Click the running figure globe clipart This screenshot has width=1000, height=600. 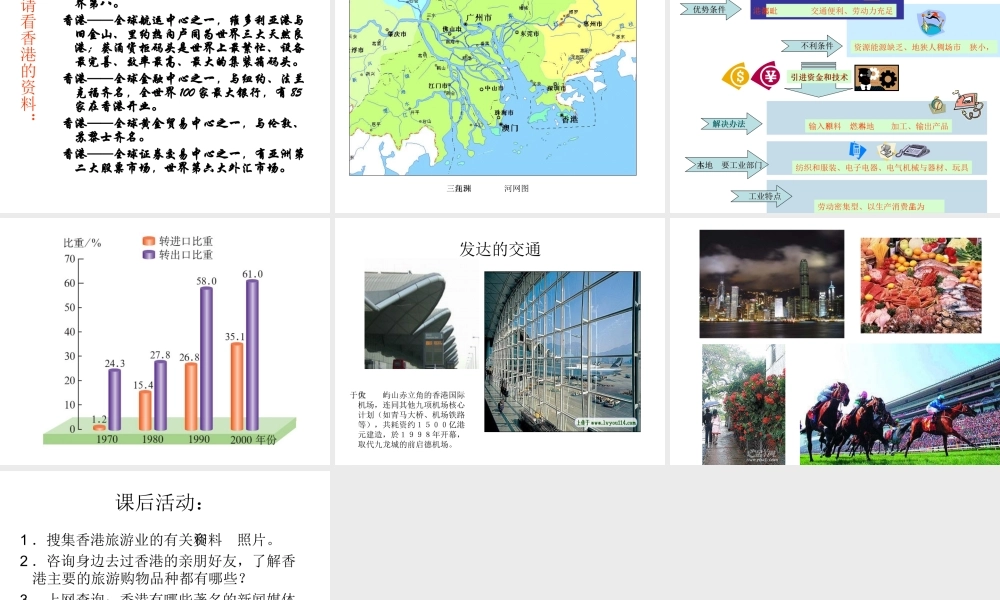pyautogui.click(x=932, y=23)
